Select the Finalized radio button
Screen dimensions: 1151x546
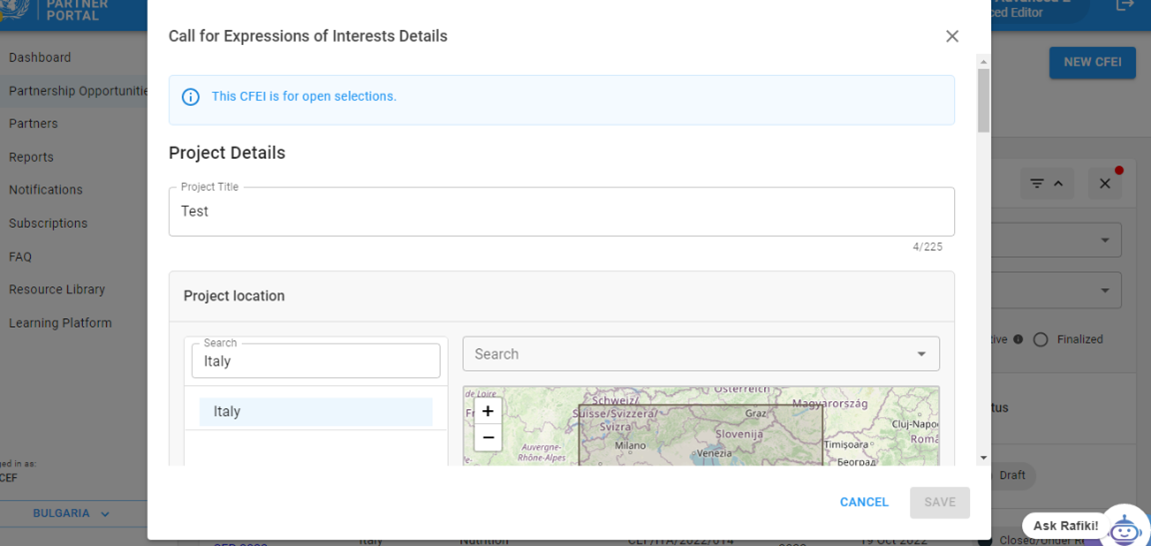click(1040, 340)
